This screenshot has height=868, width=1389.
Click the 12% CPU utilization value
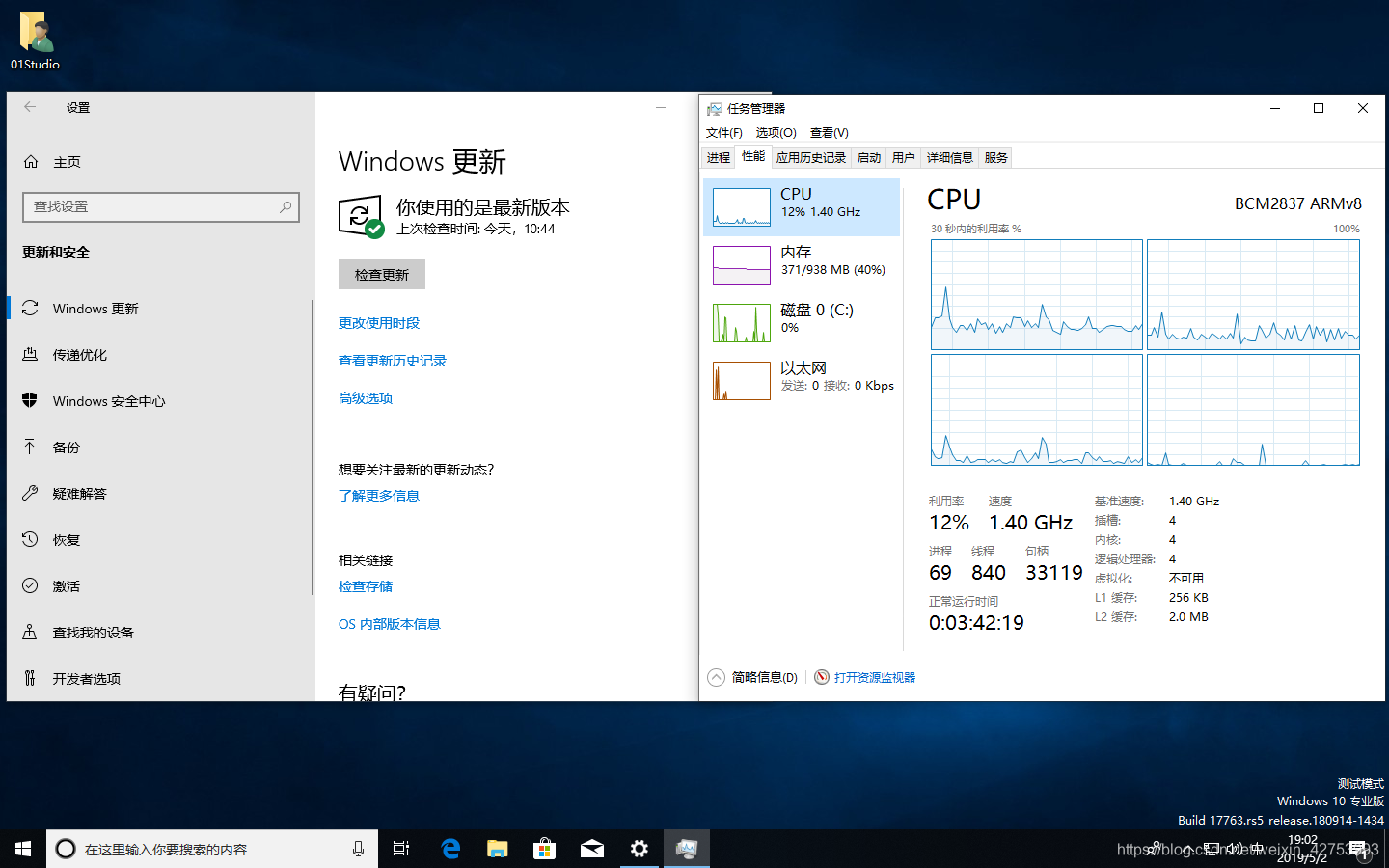click(x=949, y=523)
